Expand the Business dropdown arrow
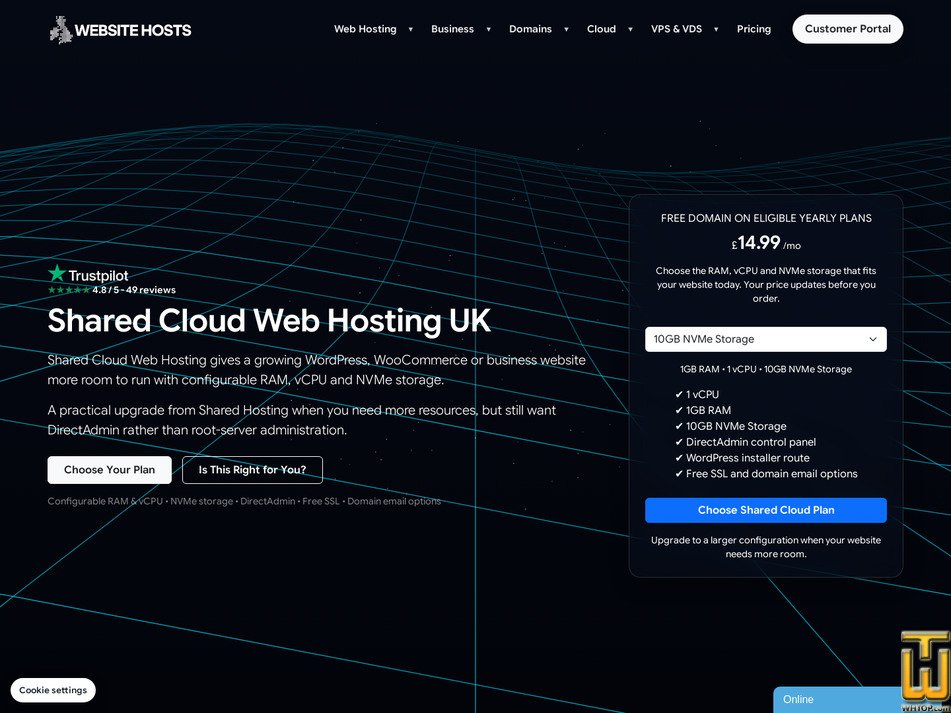 (488, 29)
